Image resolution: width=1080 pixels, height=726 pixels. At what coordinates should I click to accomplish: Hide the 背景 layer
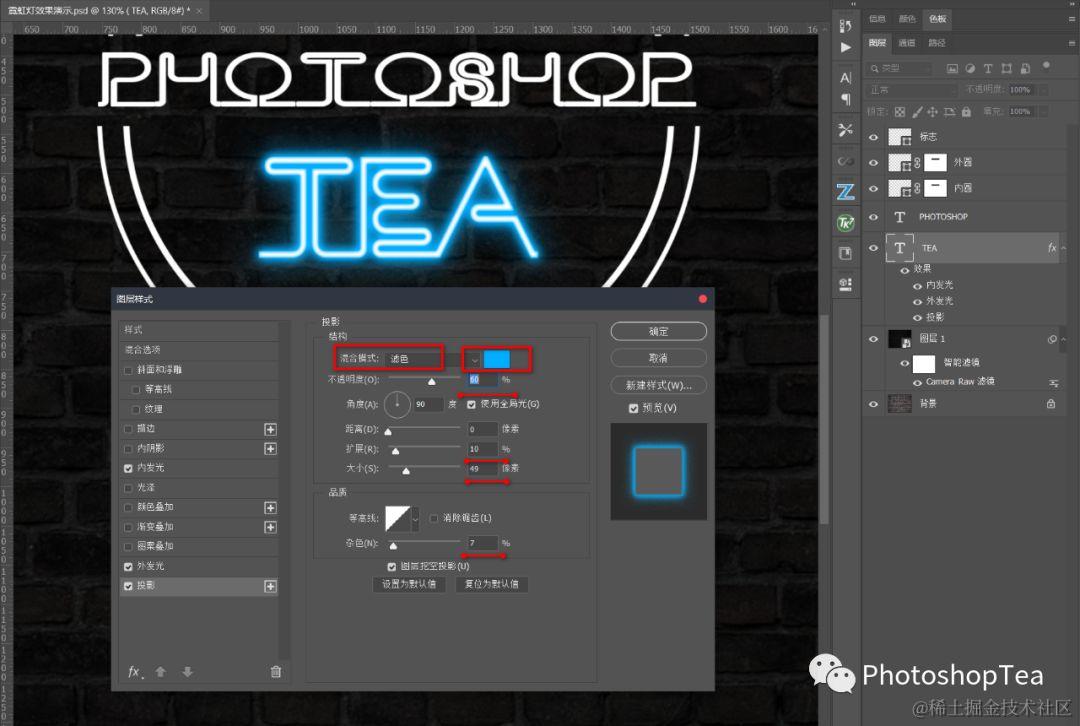click(x=873, y=404)
